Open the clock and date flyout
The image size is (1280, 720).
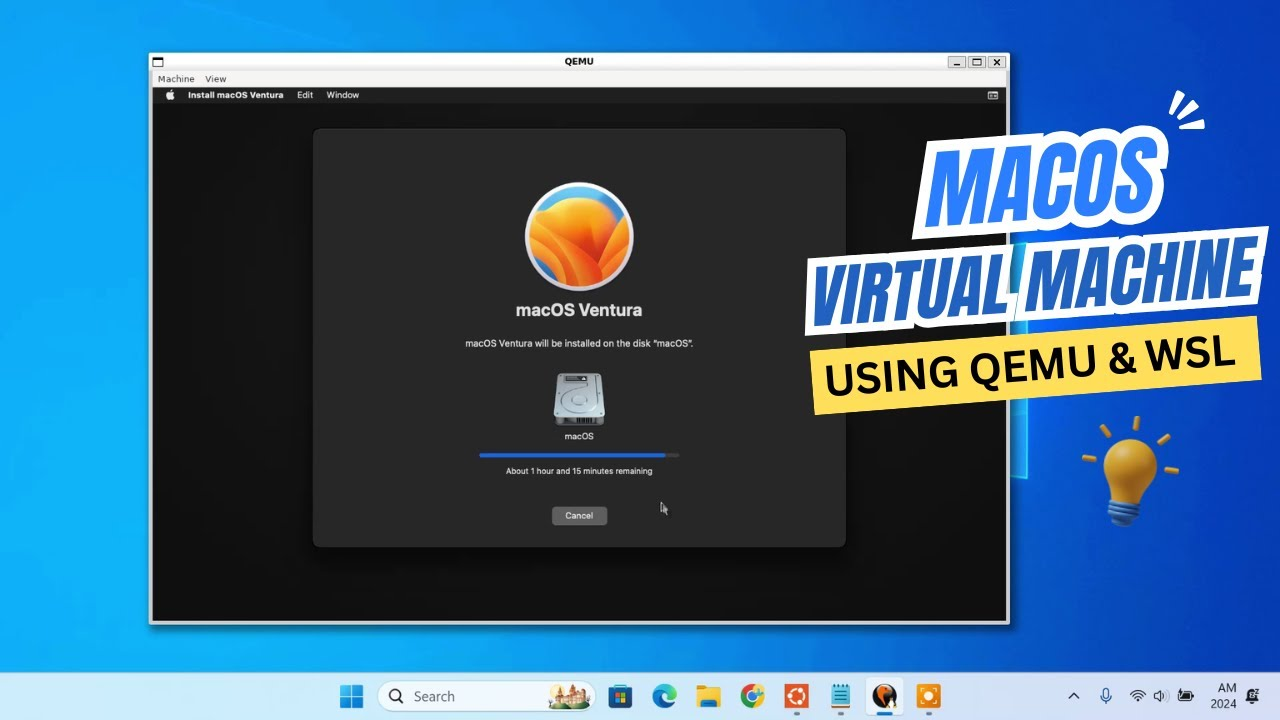coord(1224,696)
